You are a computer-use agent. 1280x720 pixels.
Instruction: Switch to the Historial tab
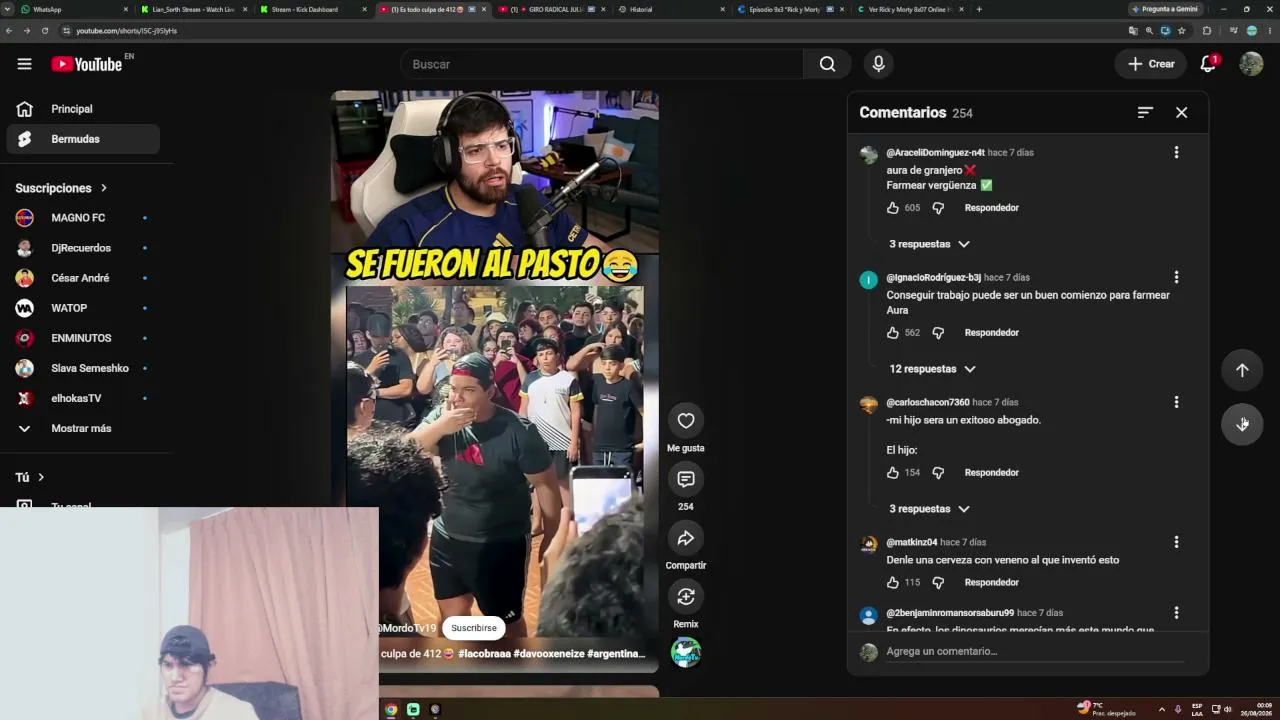[x=670, y=9]
